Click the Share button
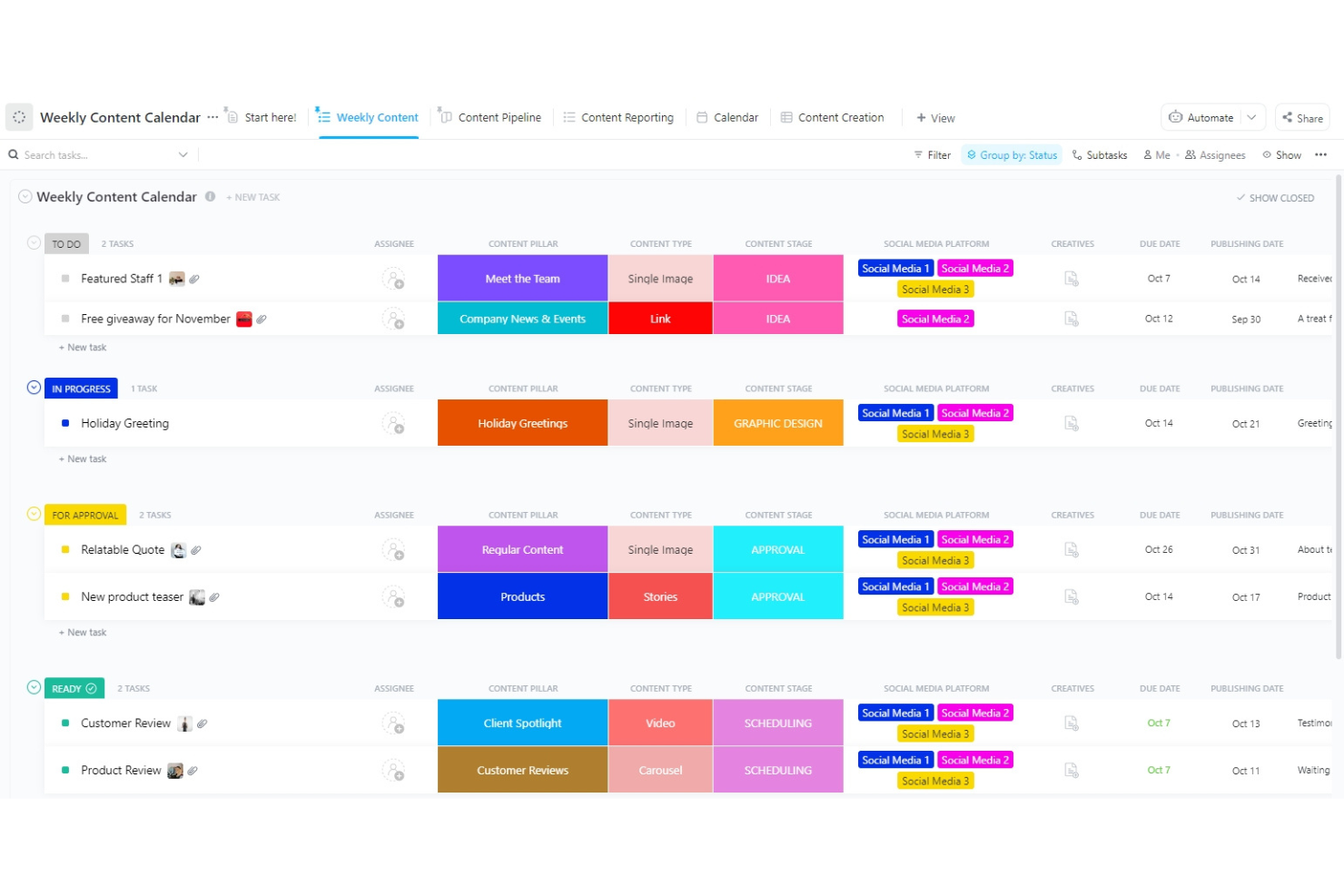This screenshot has height=896, width=1344. point(1302,118)
